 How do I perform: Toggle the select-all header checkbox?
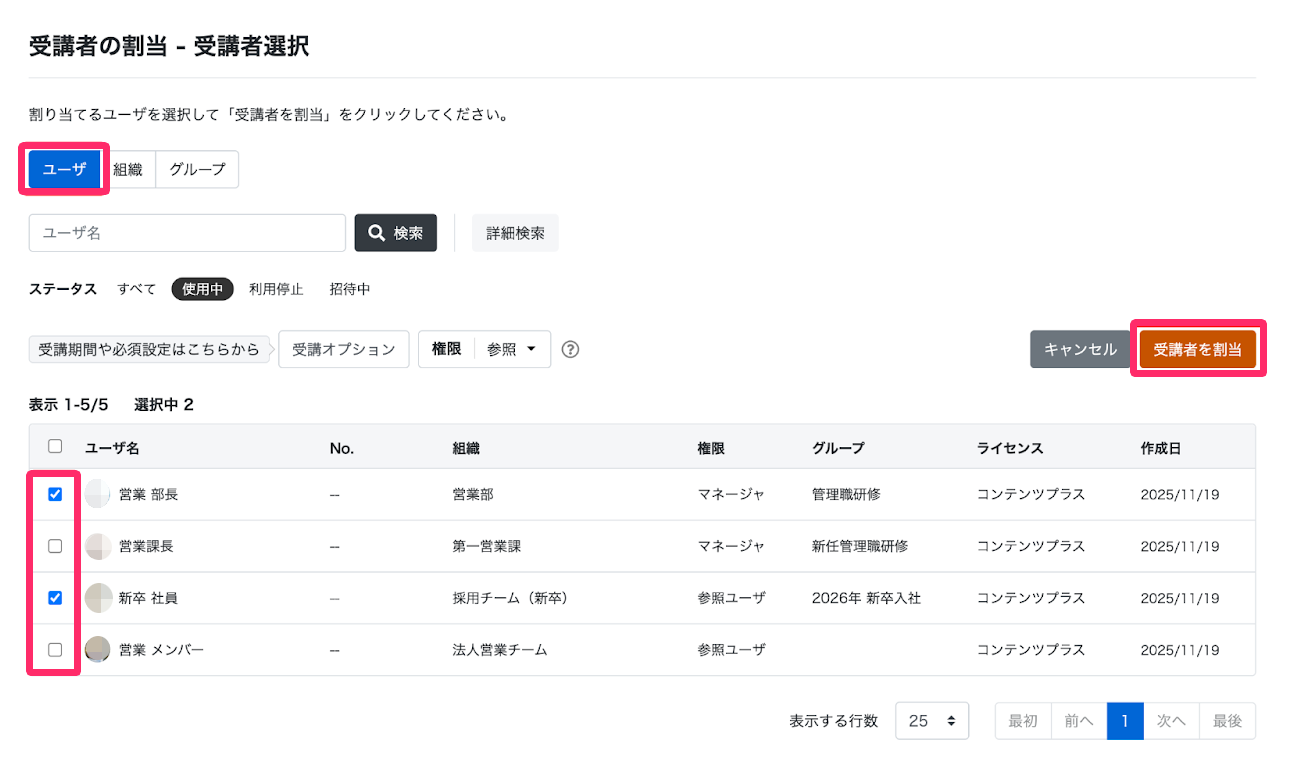coord(55,447)
